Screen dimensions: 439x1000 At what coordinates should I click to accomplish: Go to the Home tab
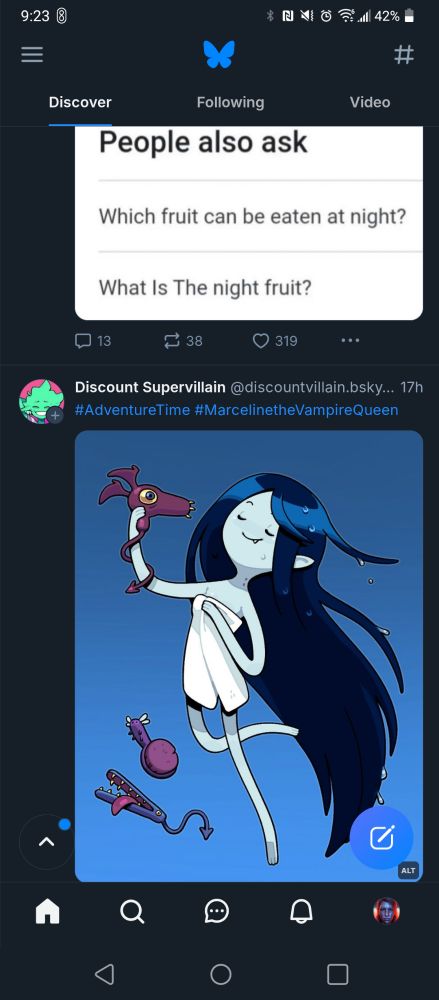47,911
